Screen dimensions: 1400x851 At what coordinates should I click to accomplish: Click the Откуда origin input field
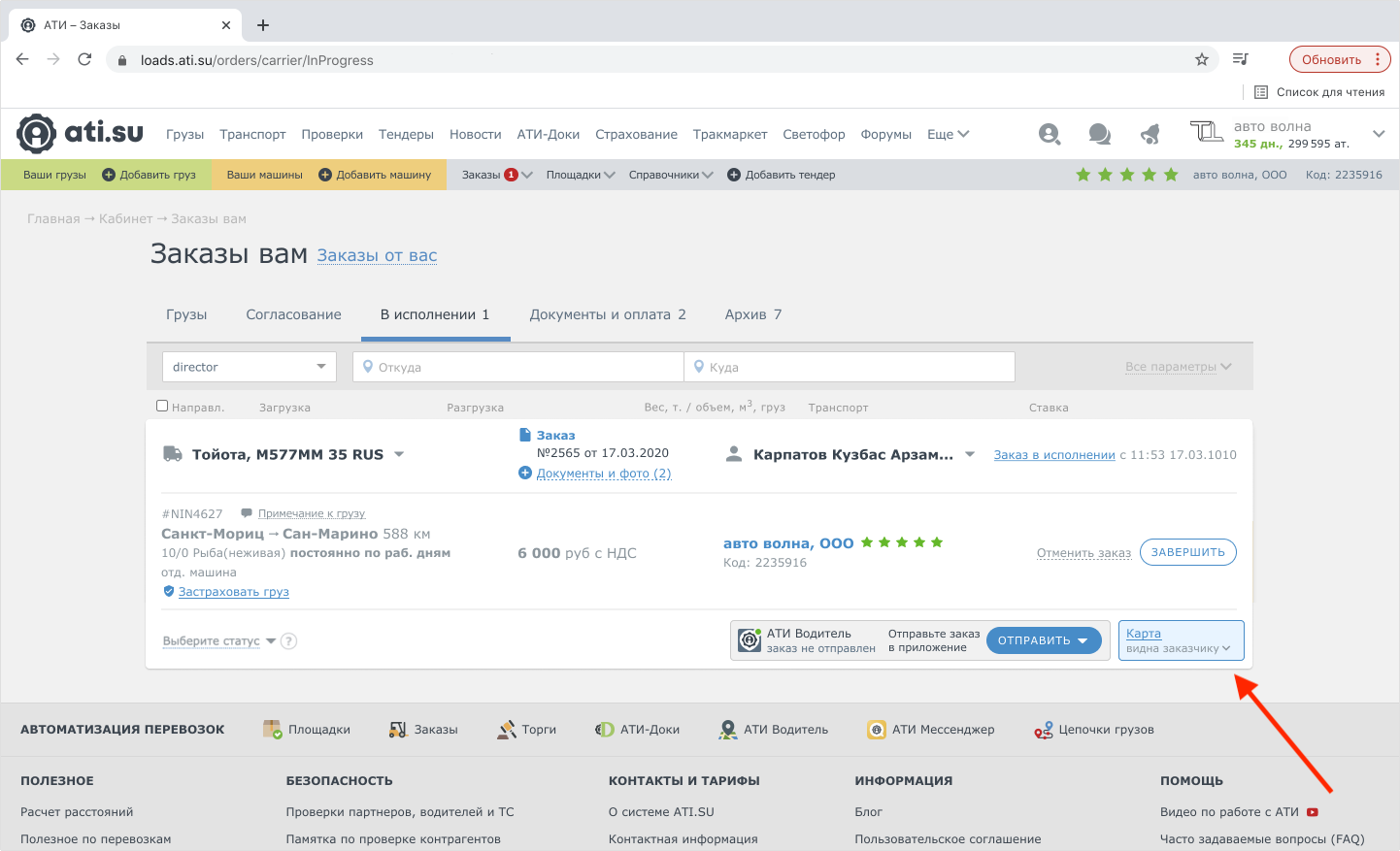pyautogui.click(x=518, y=367)
